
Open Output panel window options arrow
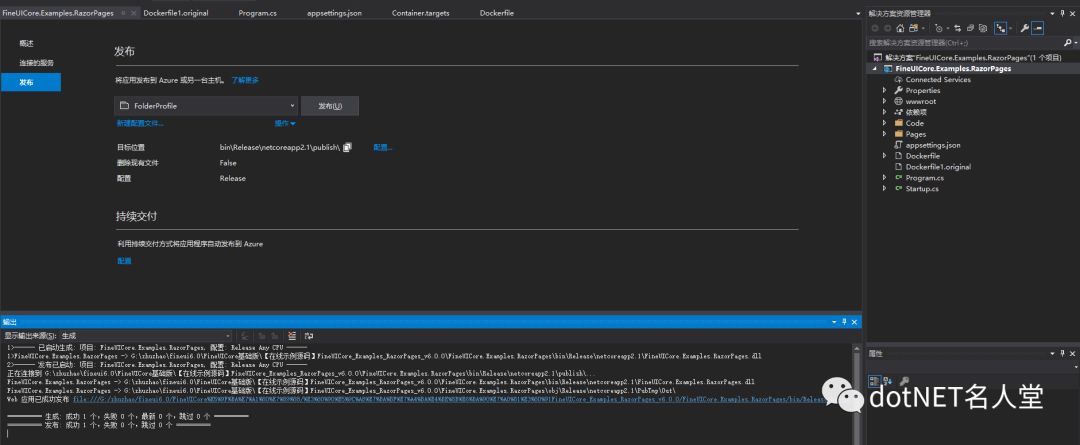click(x=834, y=322)
